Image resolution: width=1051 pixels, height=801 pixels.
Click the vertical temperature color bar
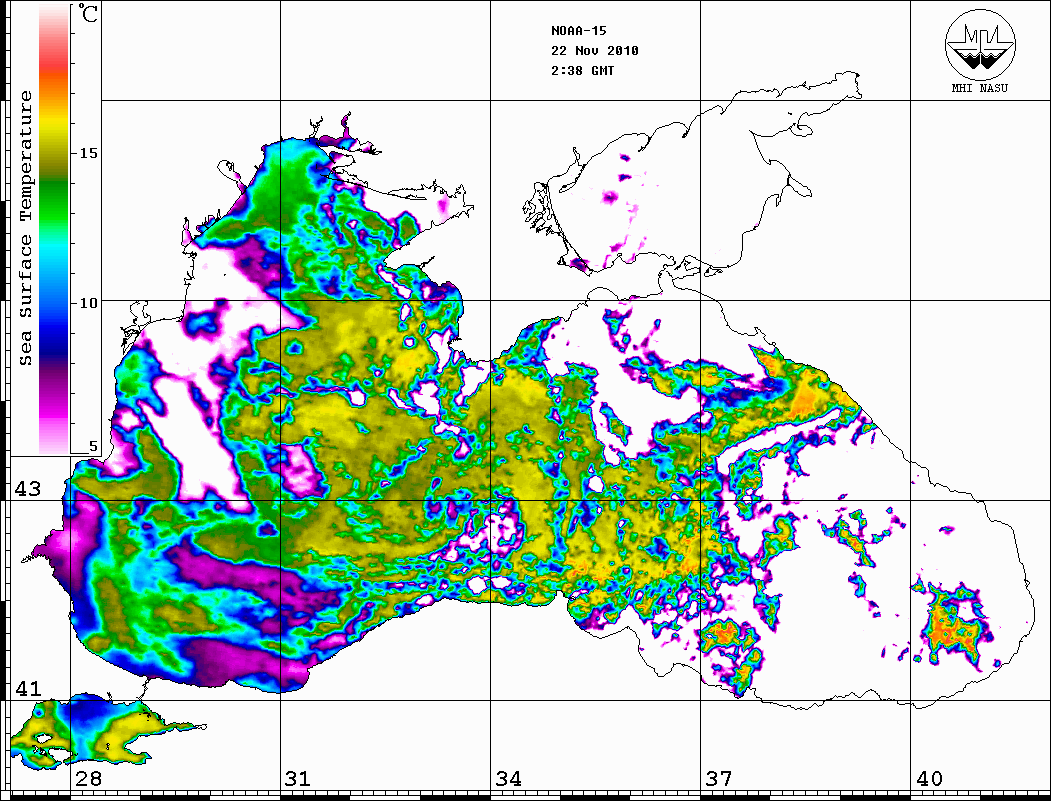click(54, 230)
